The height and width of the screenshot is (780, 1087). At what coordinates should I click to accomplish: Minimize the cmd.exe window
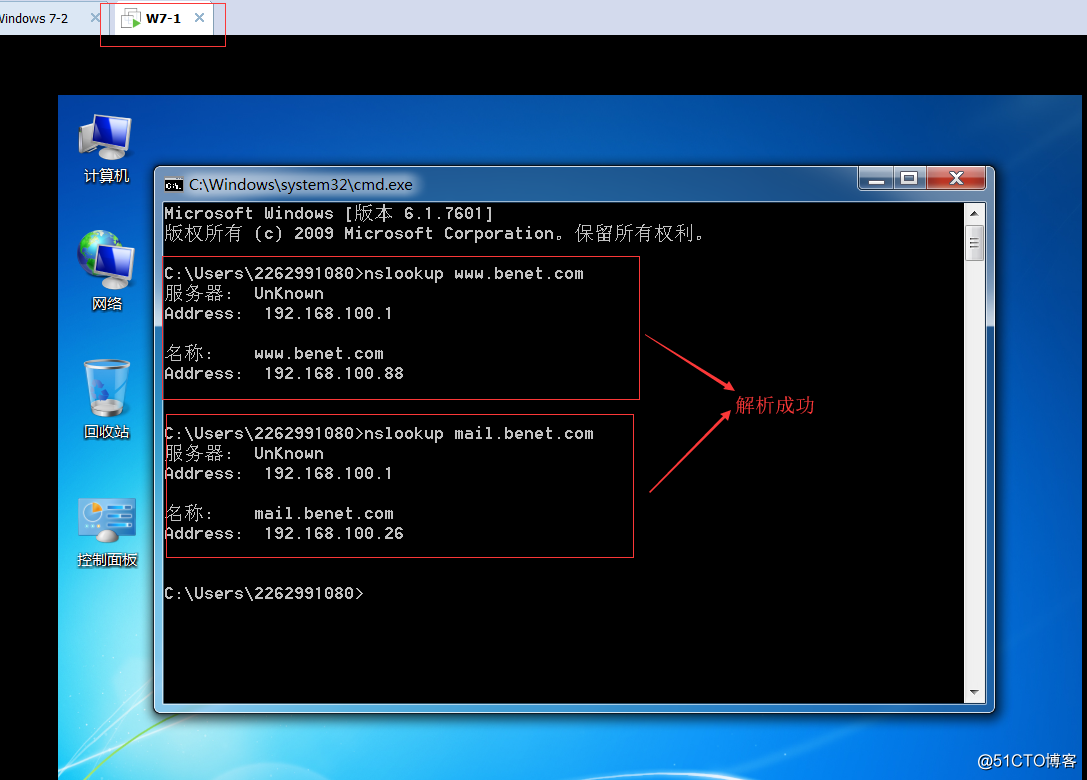click(x=876, y=178)
